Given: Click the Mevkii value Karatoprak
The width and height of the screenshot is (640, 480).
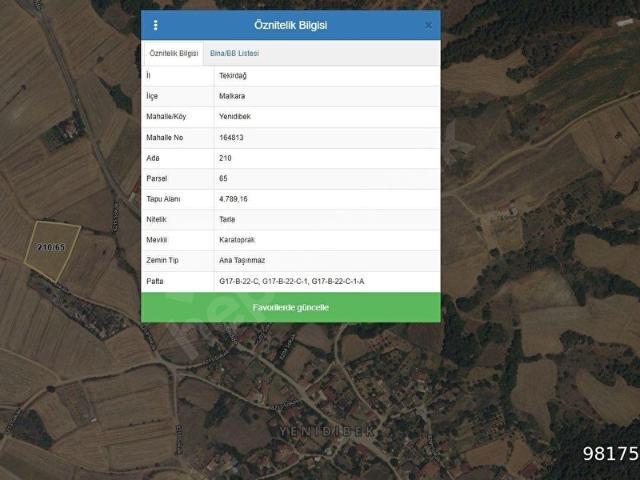Looking at the screenshot, I should point(237,240).
